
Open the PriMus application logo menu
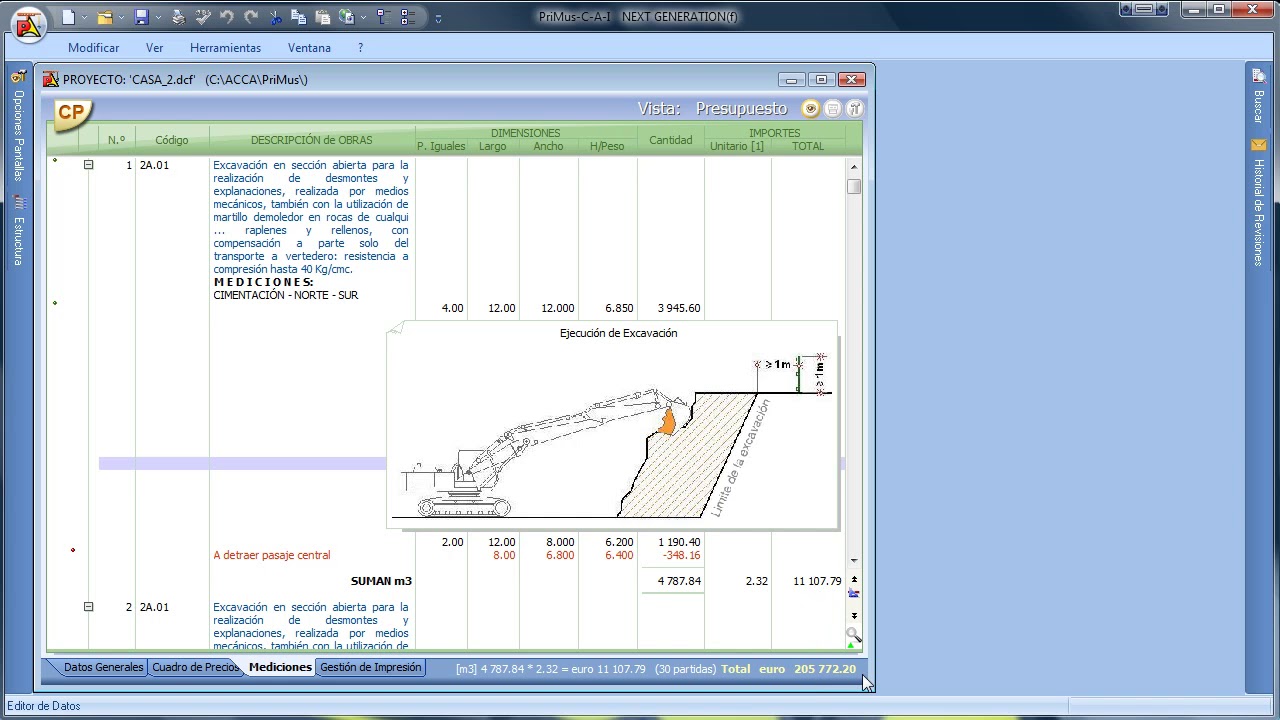(x=29, y=24)
